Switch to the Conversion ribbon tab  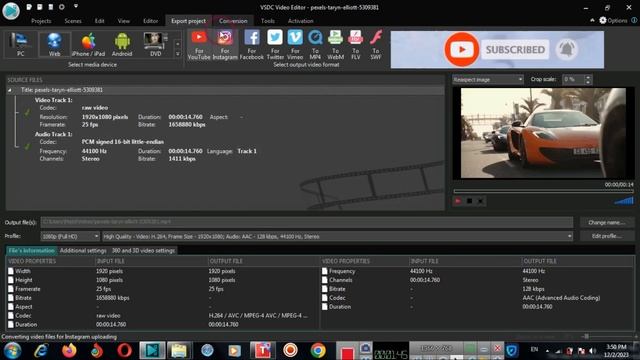(x=233, y=21)
